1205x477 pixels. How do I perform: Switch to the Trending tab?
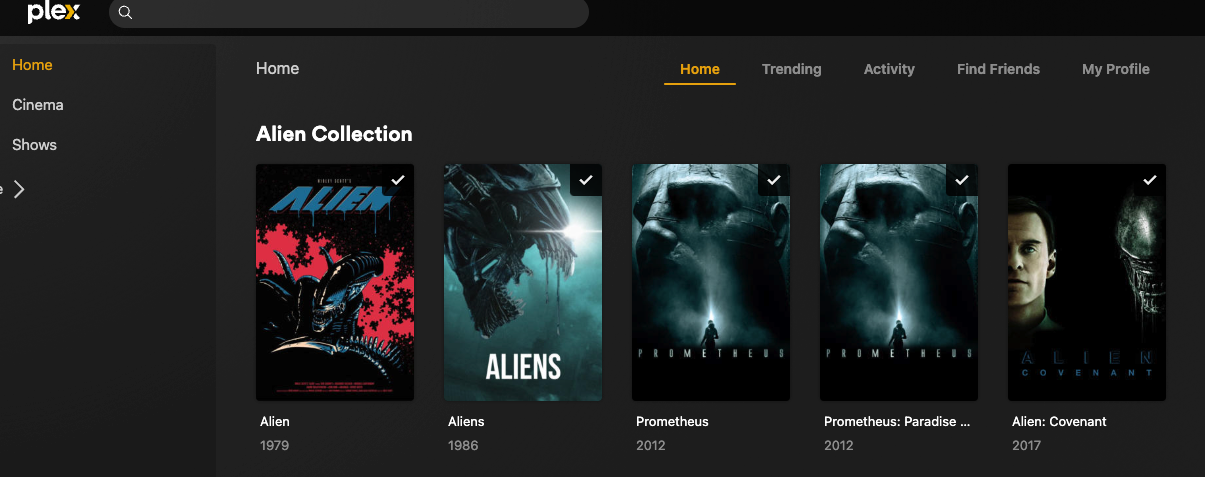(x=792, y=69)
